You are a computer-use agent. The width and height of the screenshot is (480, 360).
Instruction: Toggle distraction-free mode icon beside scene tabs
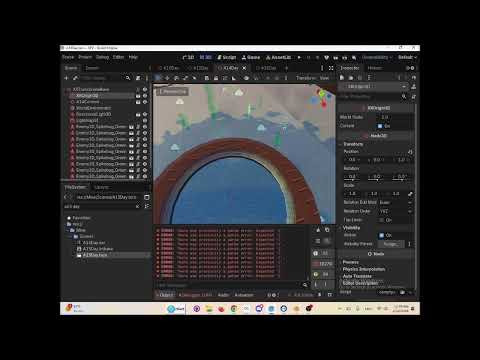tap(331, 68)
